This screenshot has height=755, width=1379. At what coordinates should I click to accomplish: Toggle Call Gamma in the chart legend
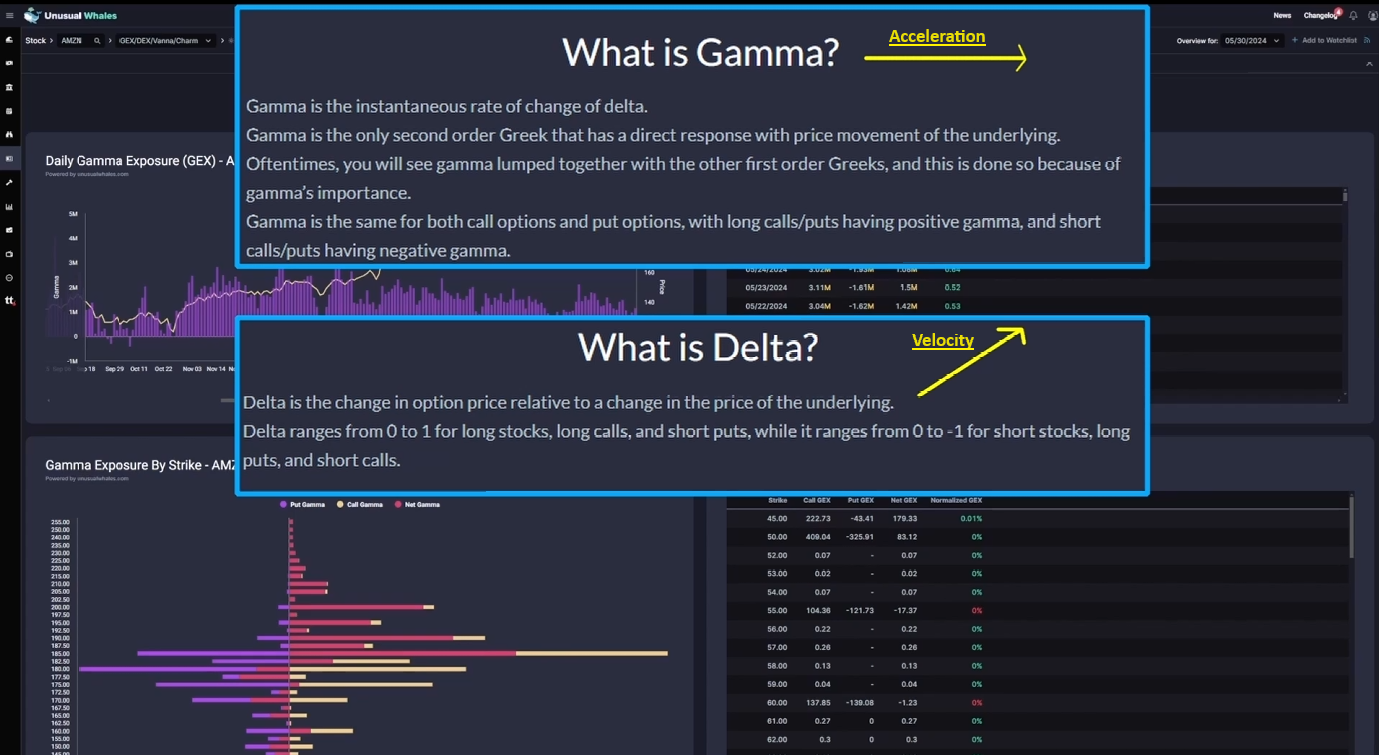362,504
